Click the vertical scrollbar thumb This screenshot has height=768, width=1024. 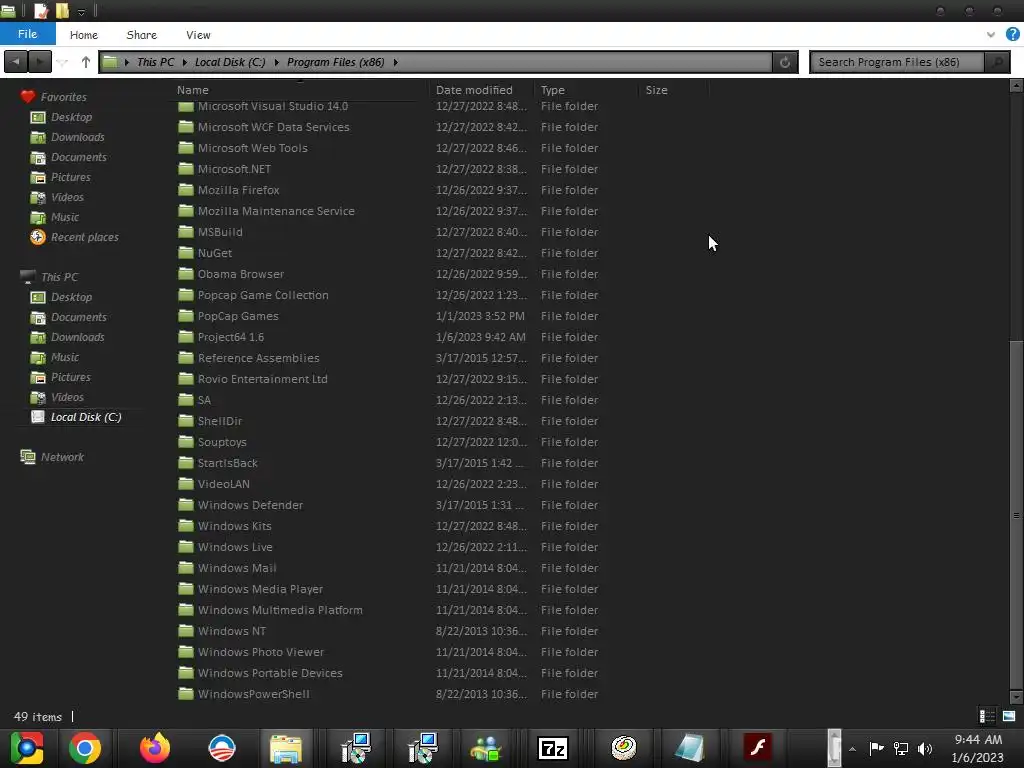(1016, 515)
